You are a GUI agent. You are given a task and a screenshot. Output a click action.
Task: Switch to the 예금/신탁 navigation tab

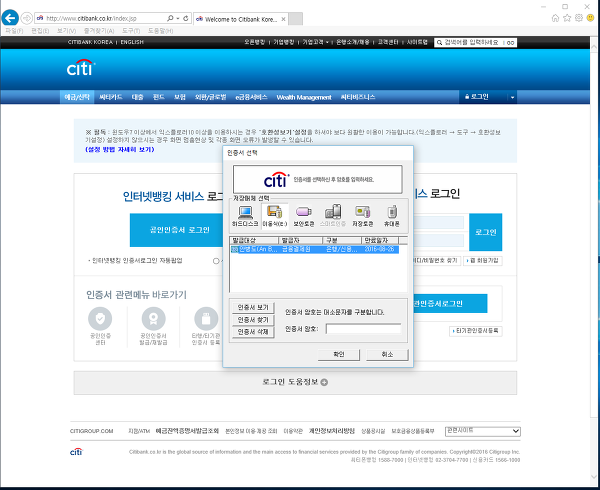[x=77, y=97]
